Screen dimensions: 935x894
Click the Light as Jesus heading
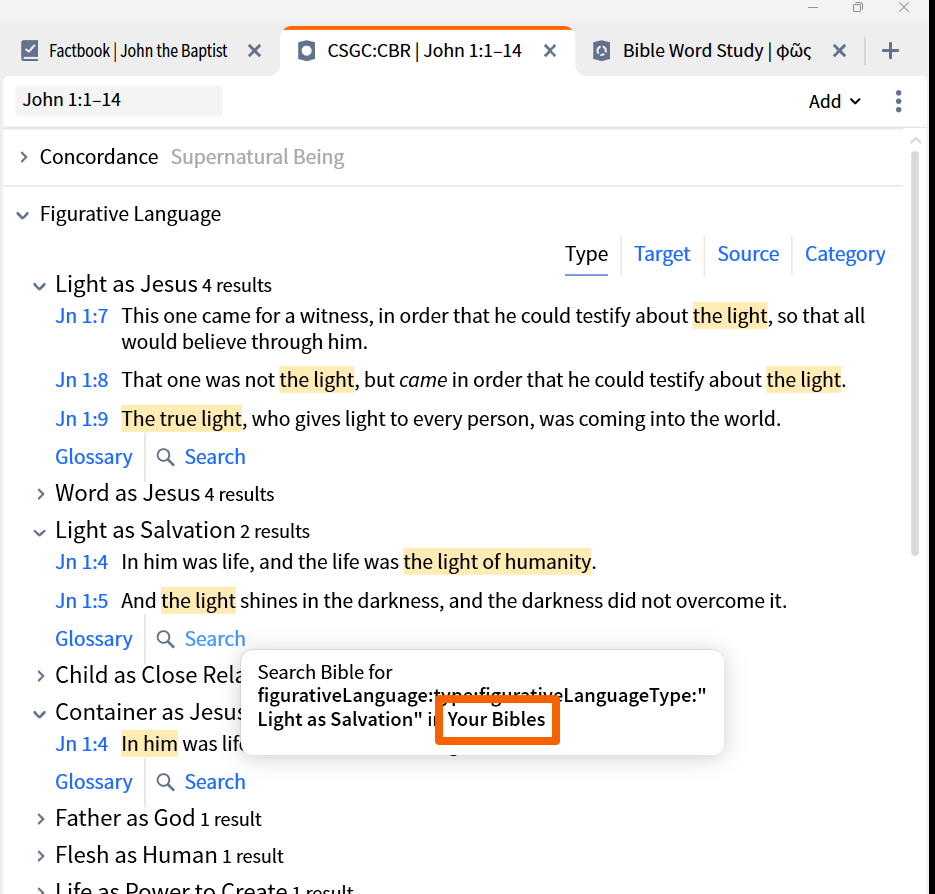(126, 284)
